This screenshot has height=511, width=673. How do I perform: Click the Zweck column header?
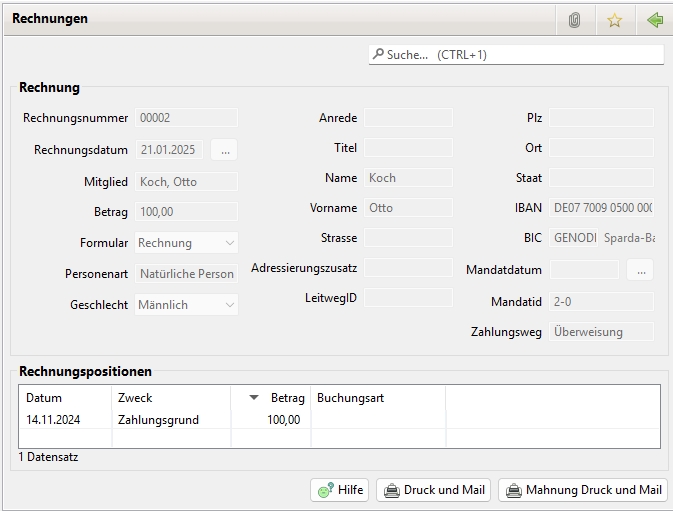(170, 398)
